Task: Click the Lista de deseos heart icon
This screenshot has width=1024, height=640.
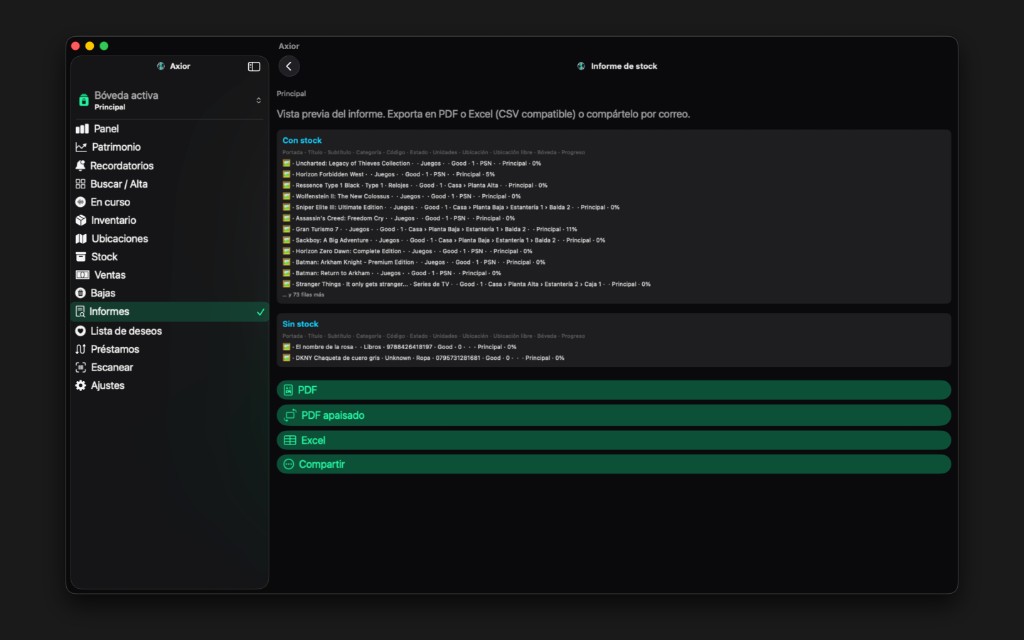Action: pyautogui.click(x=80, y=331)
